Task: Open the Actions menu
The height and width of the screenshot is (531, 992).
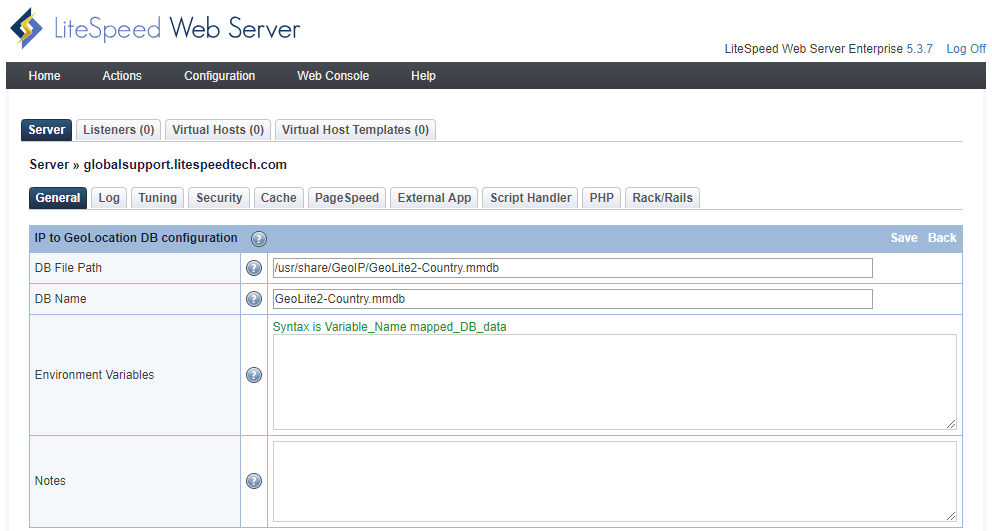Action: click(x=122, y=76)
